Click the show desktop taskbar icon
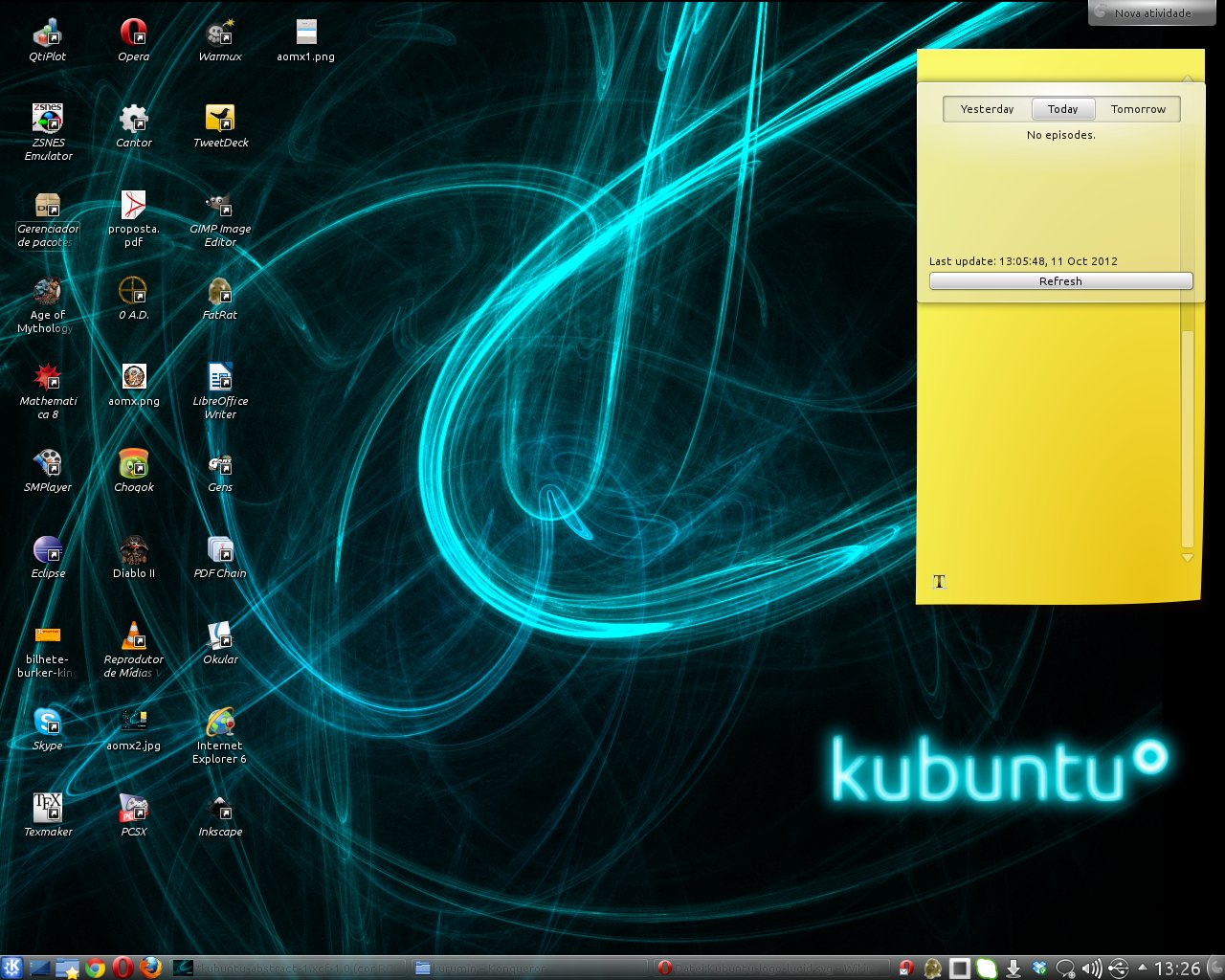1225x980 pixels. (39, 968)
